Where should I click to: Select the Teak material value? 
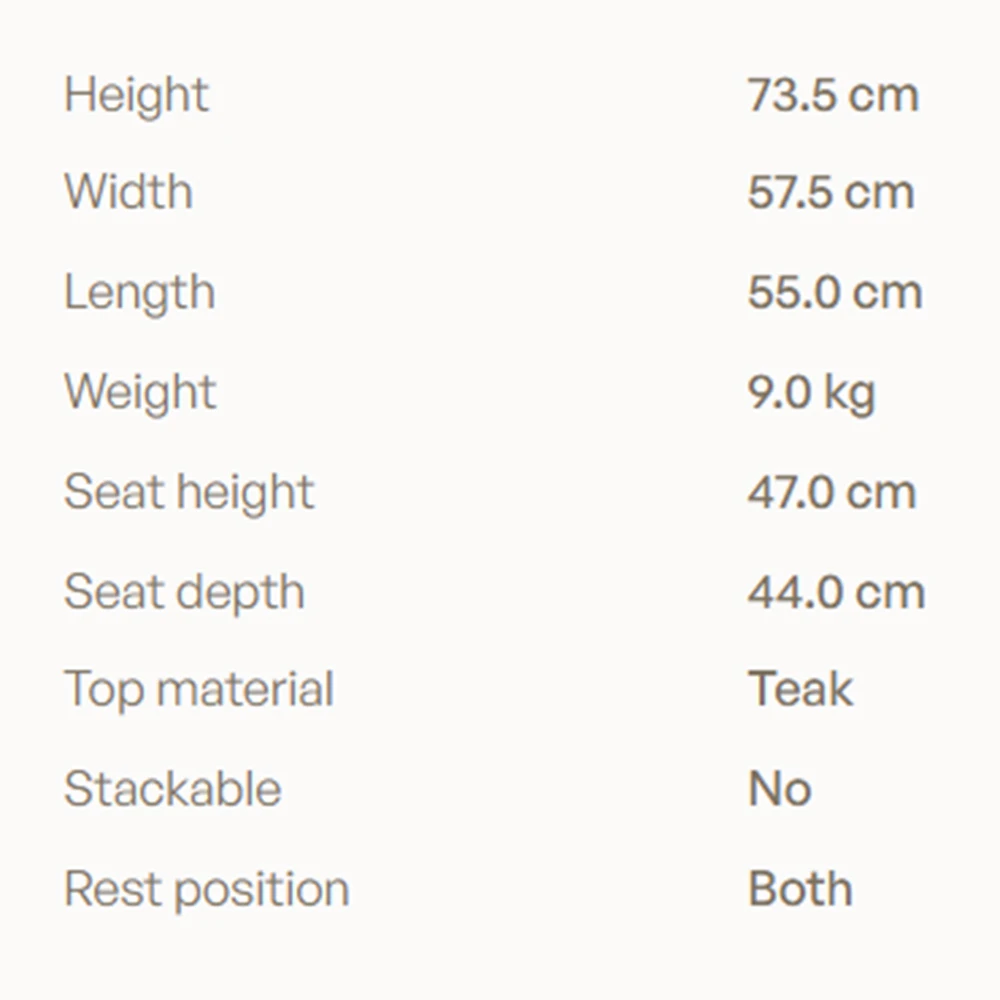point(800,688)
